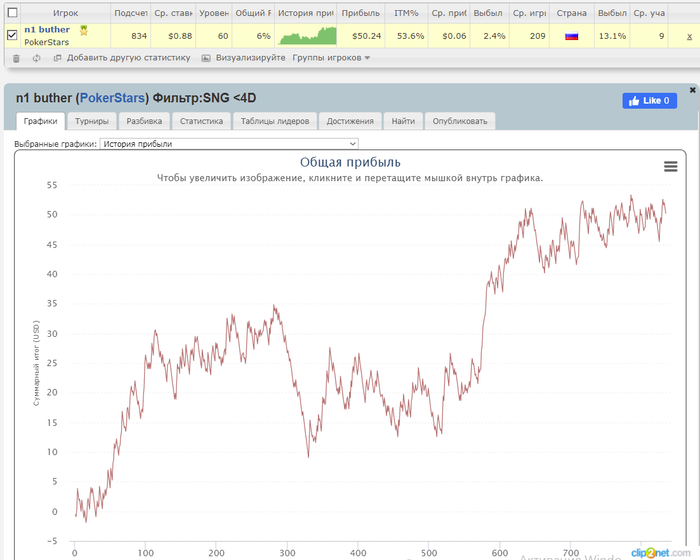The width and height of the screenshot is (700, 560).
Task: Click the Общая прибыль chart title
Action: (350, 162)
